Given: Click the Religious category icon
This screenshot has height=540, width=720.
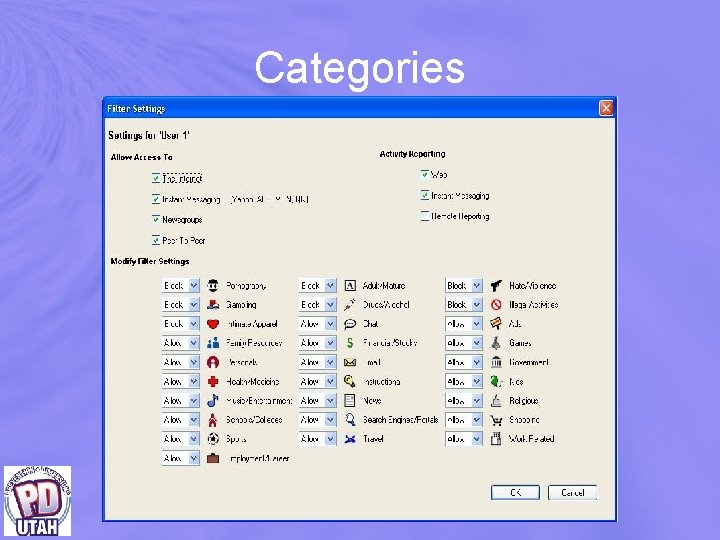Looking at the screenshot, I should [x=496, y=400].
